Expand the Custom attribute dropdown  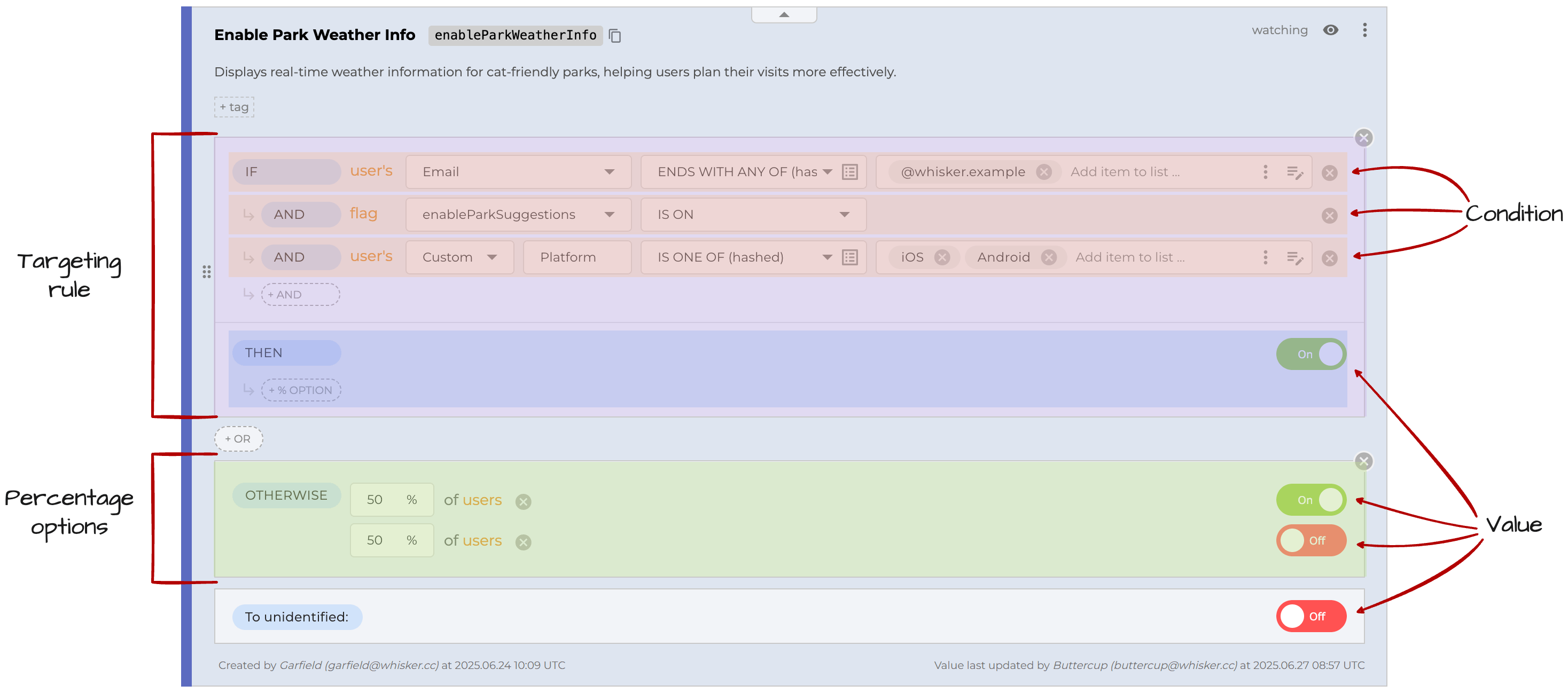(x=493, y=257)
